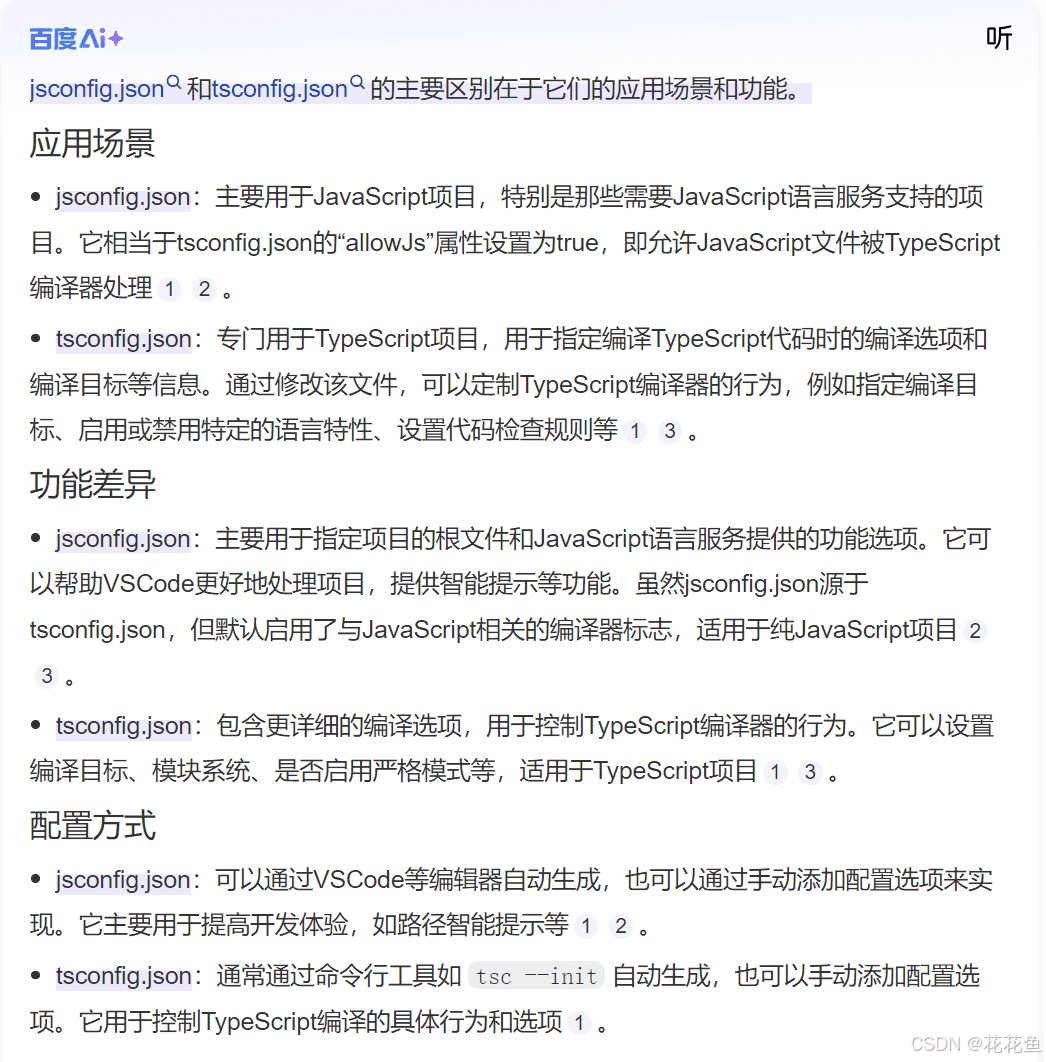The height and width of the screenshot is (1062, 1046).
Task: Open citation 3 after 适用于TypeScript项目
Action: point(810,771)
